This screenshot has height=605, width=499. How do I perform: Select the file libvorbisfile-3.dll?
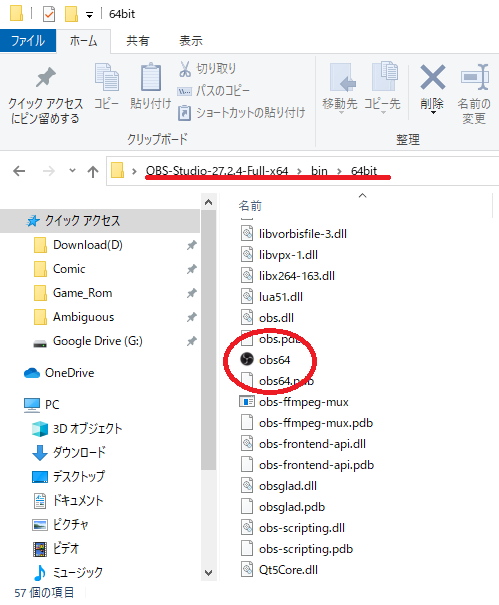(294, 233)
